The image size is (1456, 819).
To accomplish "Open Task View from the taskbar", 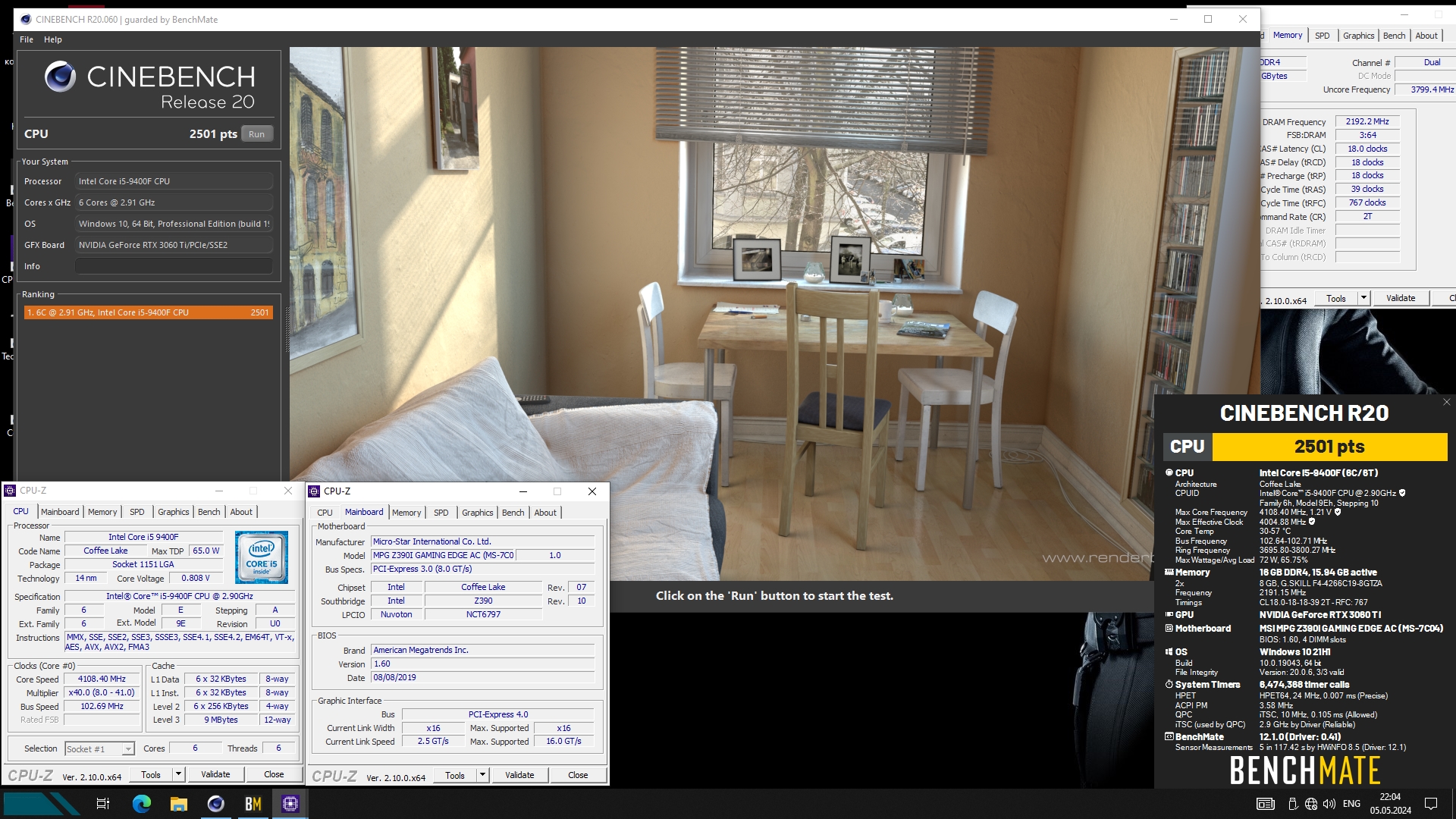I will coord(103,804).
